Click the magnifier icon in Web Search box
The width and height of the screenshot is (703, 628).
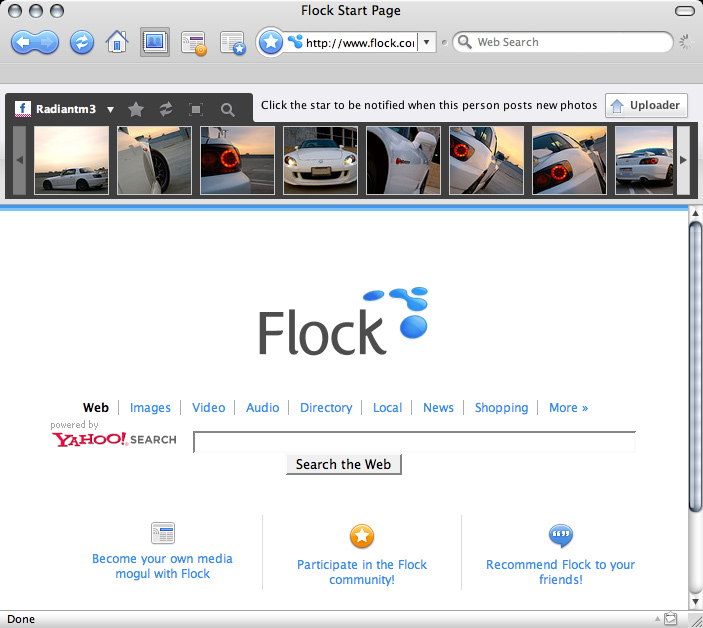(464, 42)
